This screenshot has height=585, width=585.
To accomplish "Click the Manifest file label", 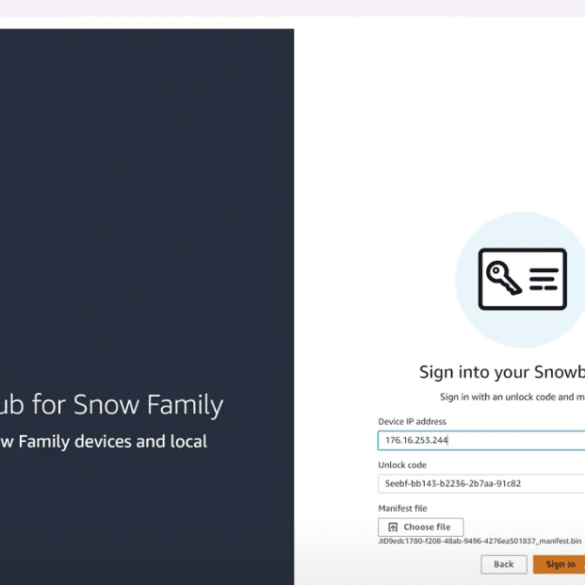I will point(403,508).
